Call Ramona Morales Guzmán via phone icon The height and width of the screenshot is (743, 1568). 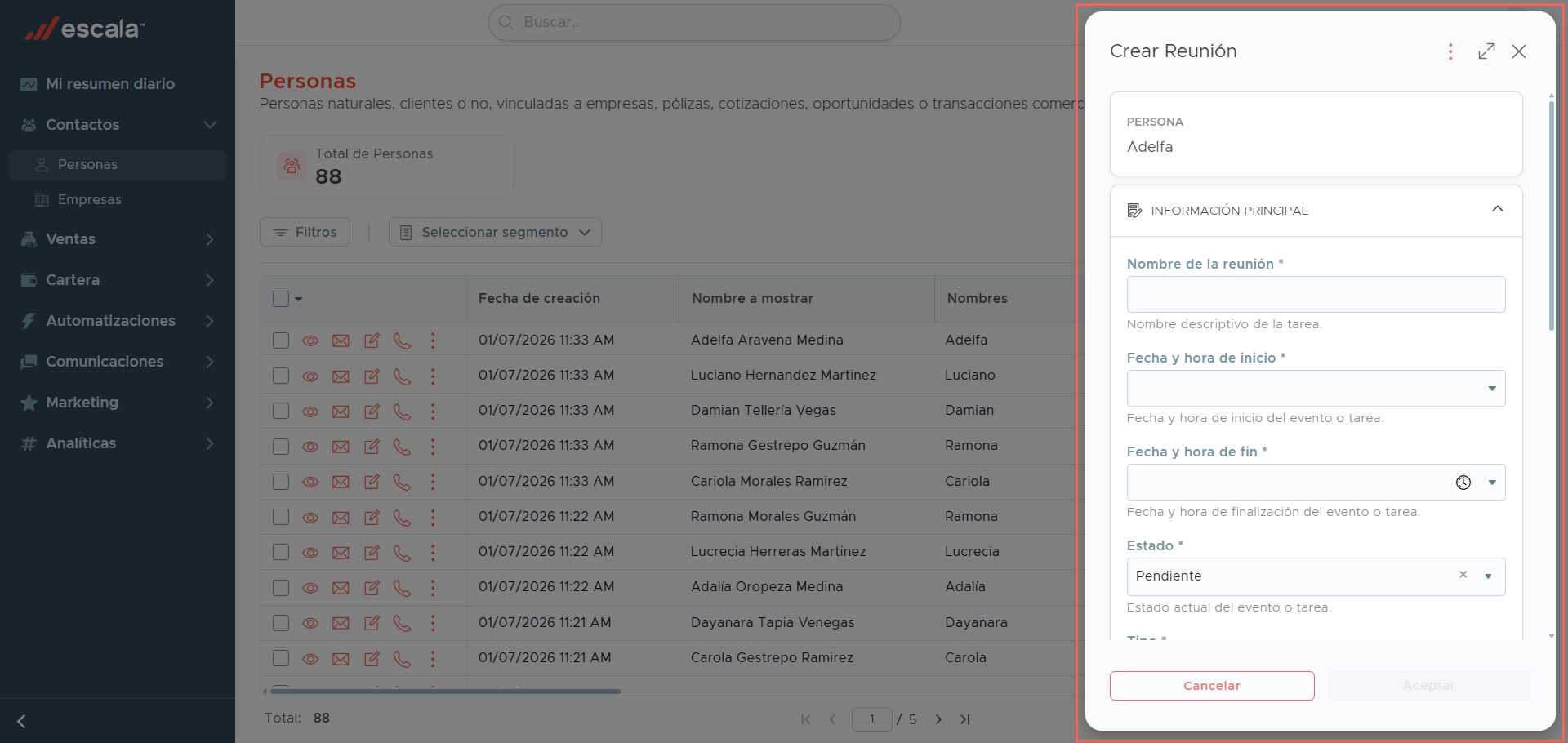coord(402,517)
